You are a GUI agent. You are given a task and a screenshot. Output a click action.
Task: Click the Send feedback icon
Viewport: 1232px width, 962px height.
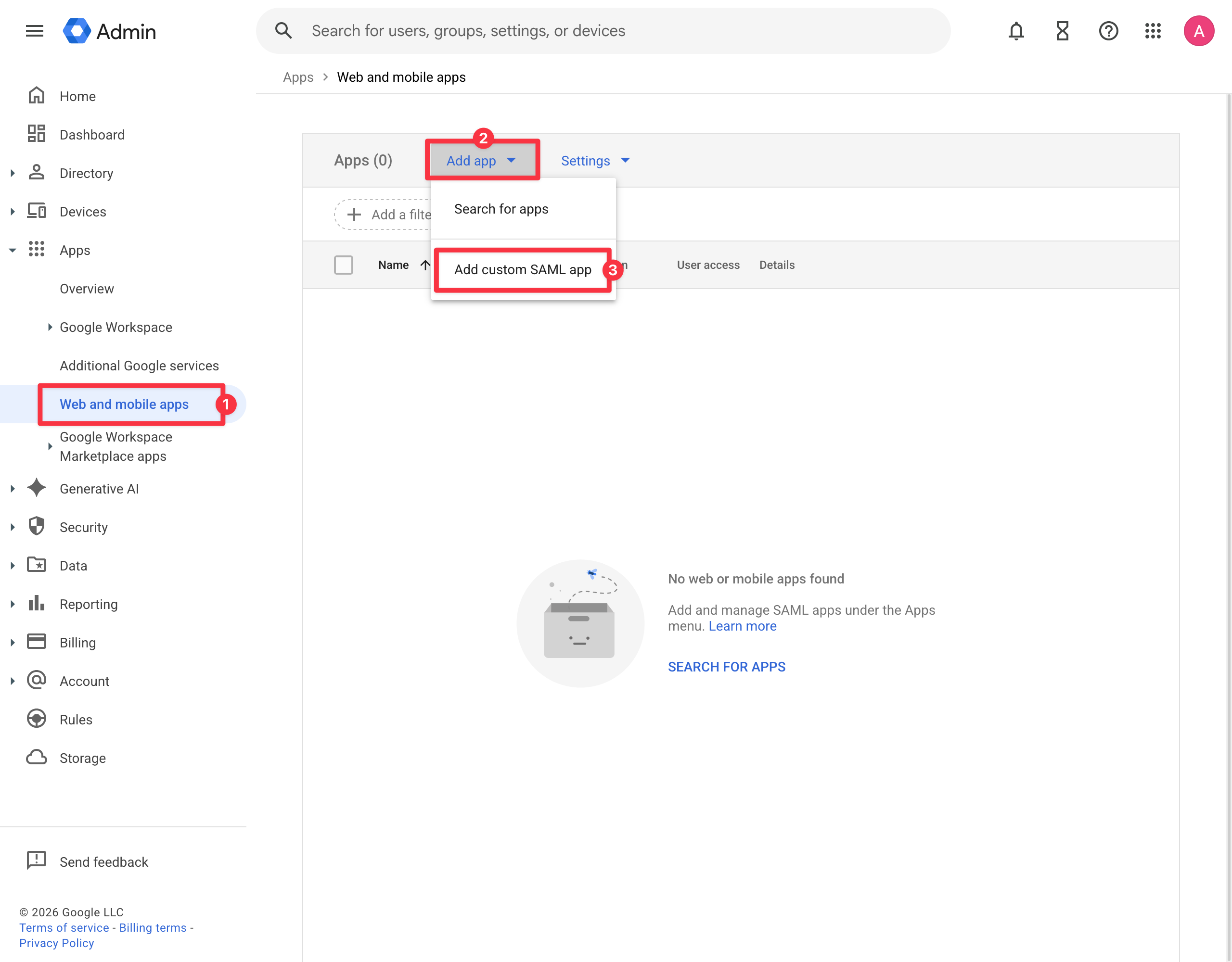[x=37, y=861]
